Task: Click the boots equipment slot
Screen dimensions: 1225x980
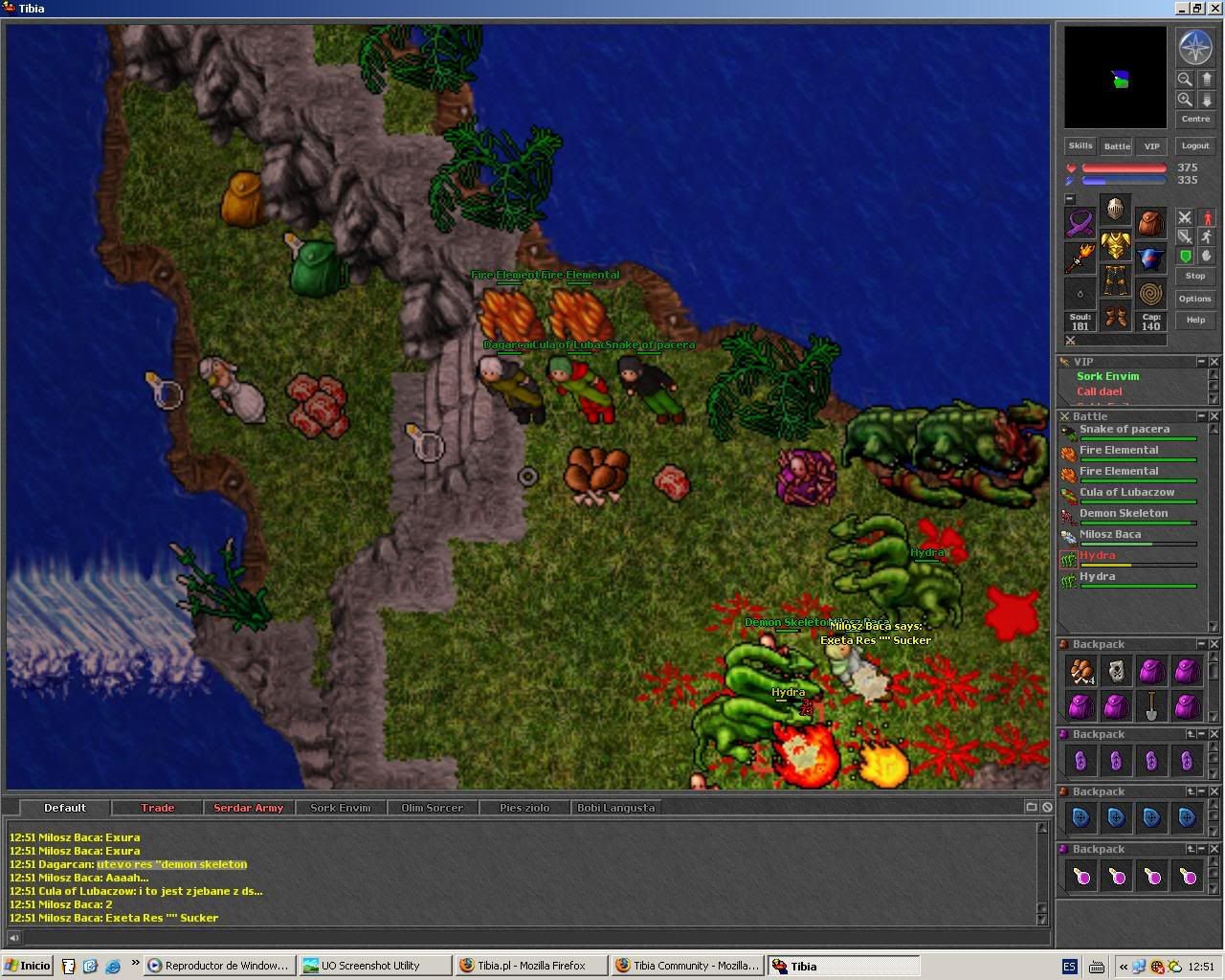Action: [x=1116, y=316]
